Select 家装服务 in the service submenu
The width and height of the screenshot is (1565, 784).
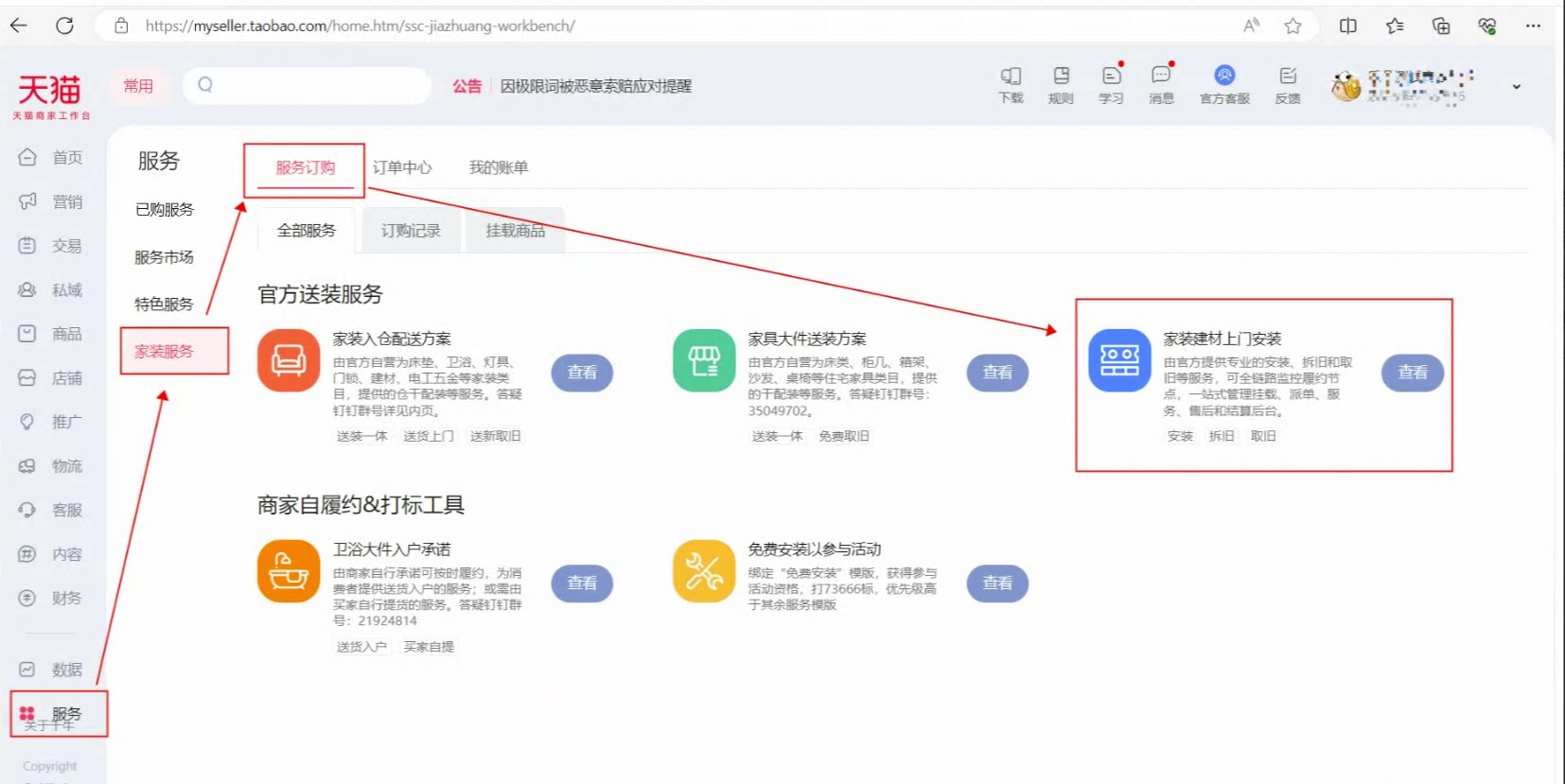point(165,351)
